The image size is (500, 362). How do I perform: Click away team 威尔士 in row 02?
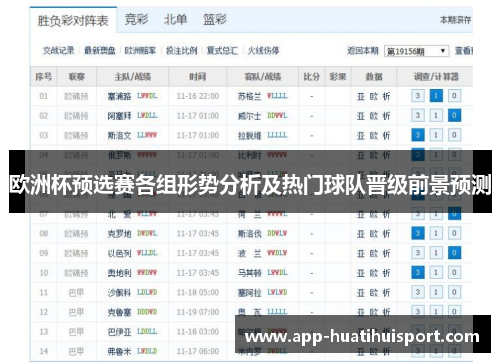(x=250, y=116)
